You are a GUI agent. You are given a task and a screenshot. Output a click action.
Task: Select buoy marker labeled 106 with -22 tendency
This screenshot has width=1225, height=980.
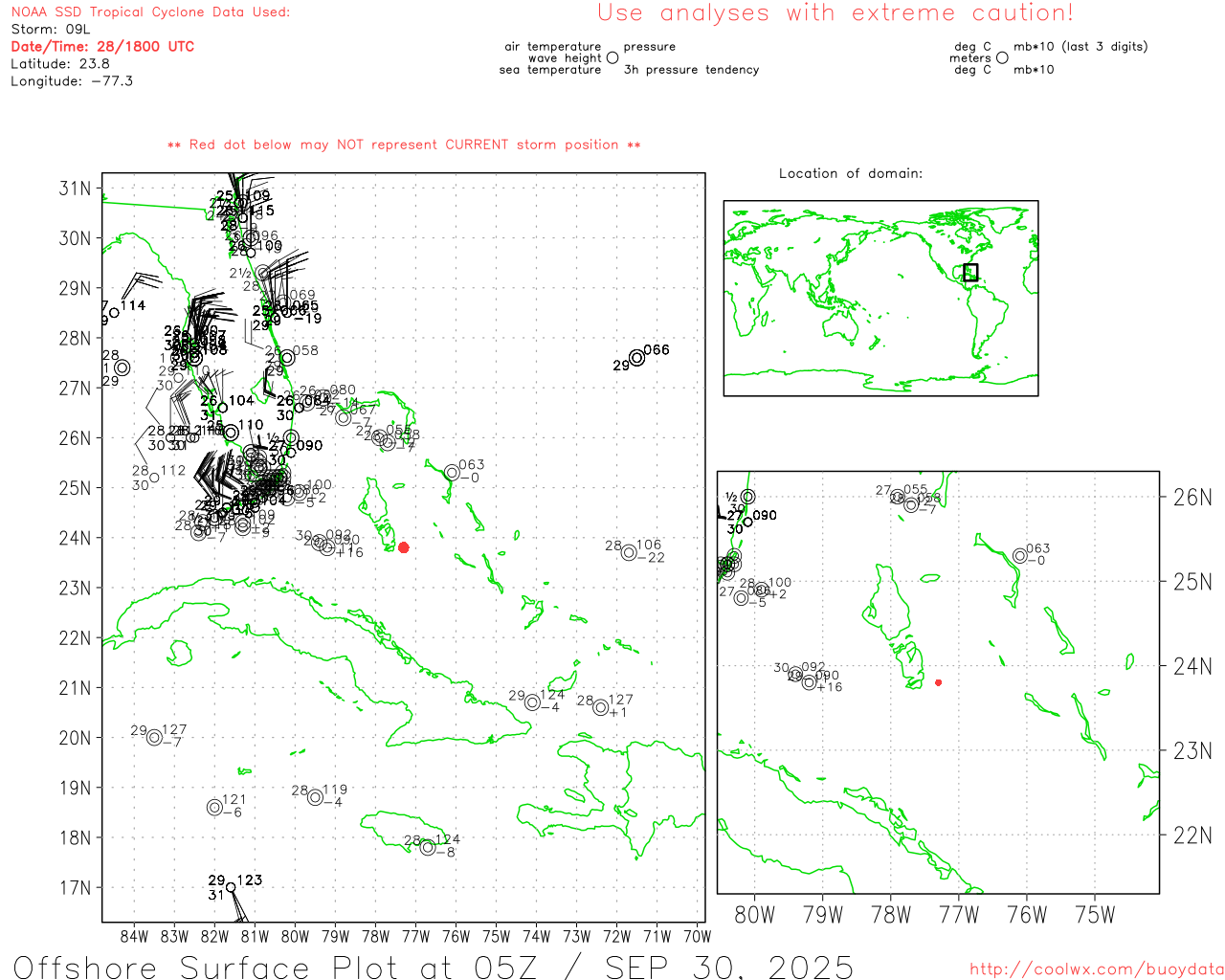(x=629, y=552)
